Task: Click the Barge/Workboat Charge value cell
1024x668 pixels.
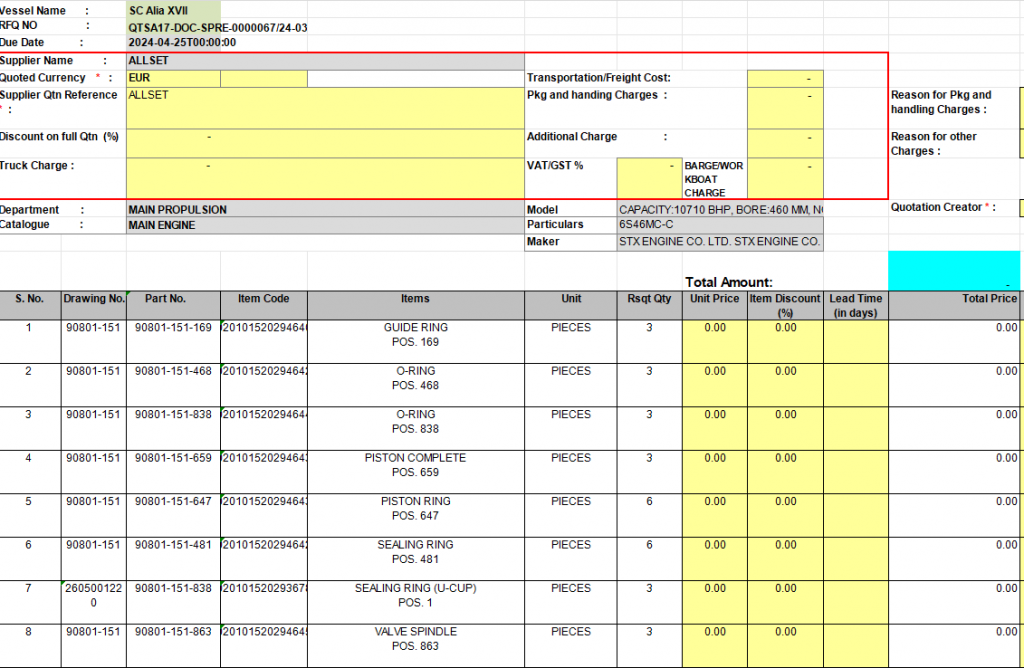Action: click(x=785, y=178)
